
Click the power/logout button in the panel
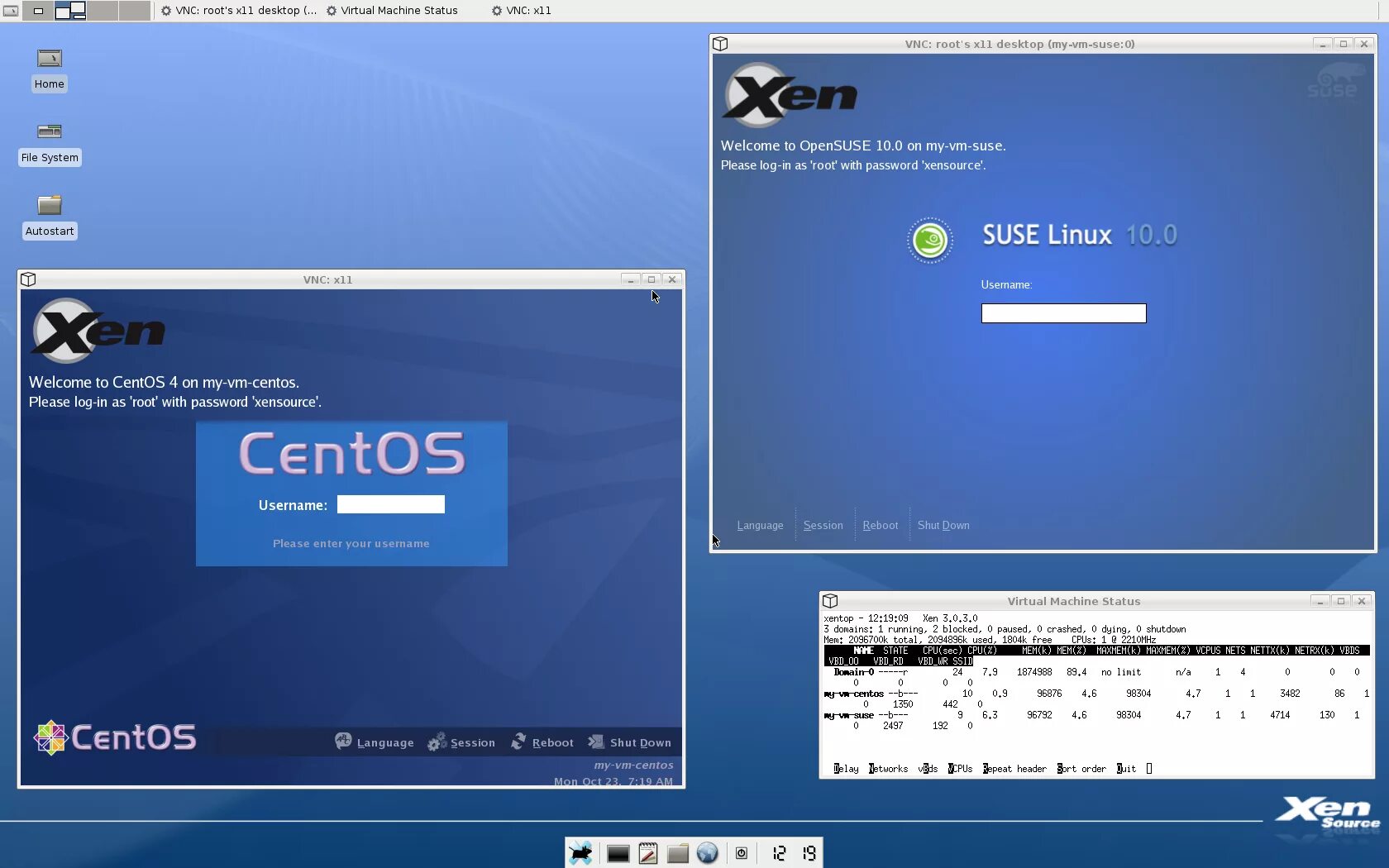tap(742, 853)
